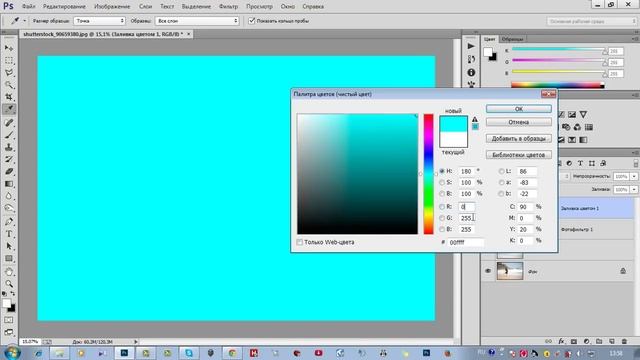The image size is (640, 360).
Task: Hide the Фон layer eye icon
Action: point(488,271)
